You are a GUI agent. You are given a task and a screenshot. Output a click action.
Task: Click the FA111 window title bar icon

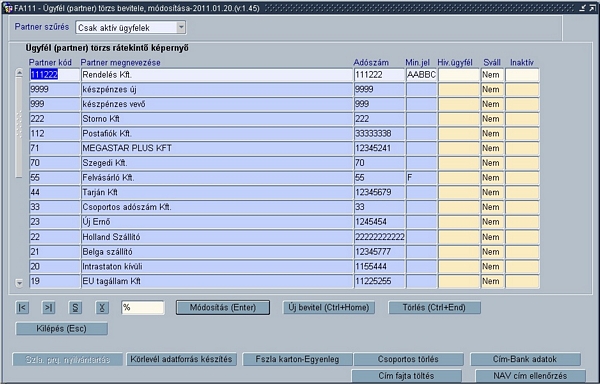[8, 8]
